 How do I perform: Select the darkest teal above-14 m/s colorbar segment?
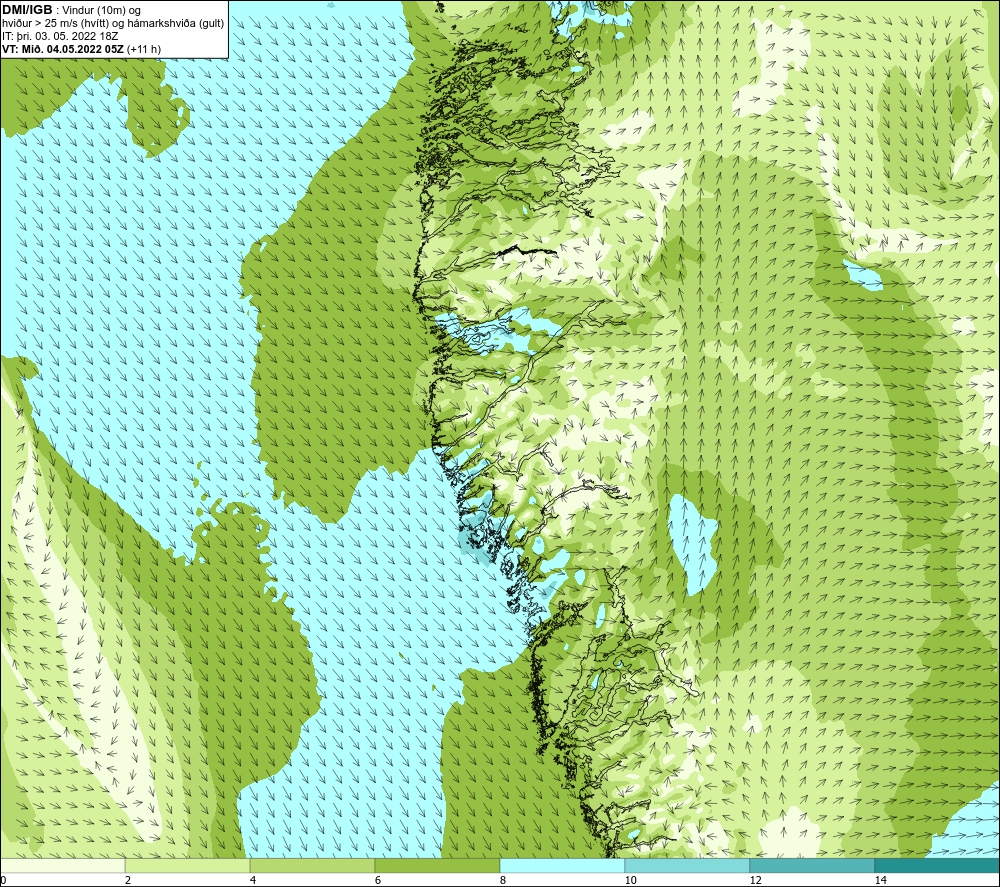click(937, 865)
